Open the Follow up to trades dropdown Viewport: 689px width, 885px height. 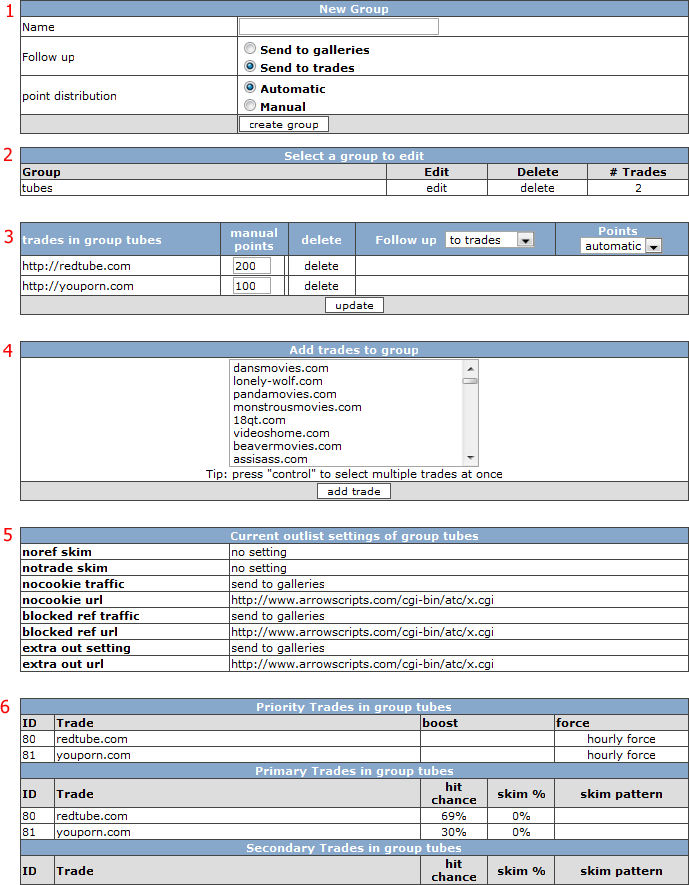490,240
